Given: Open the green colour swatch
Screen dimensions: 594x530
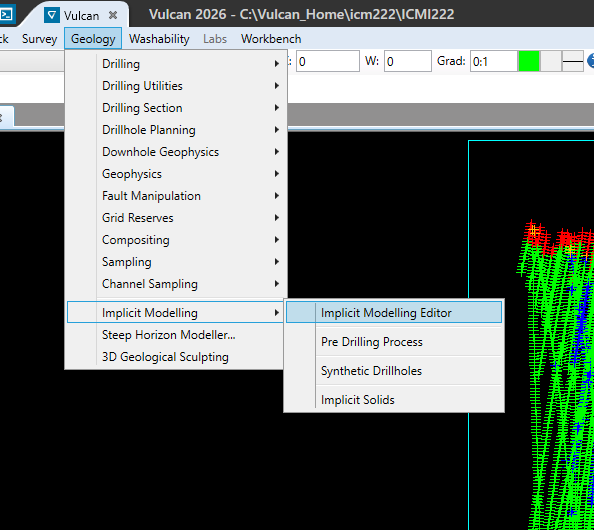Looking at the screenshot, I should click(x=529, y=61).
